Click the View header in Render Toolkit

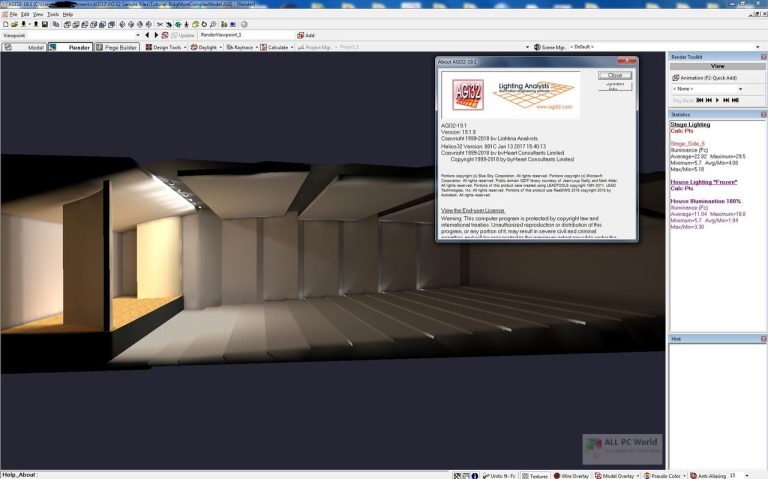coord(718,66)
